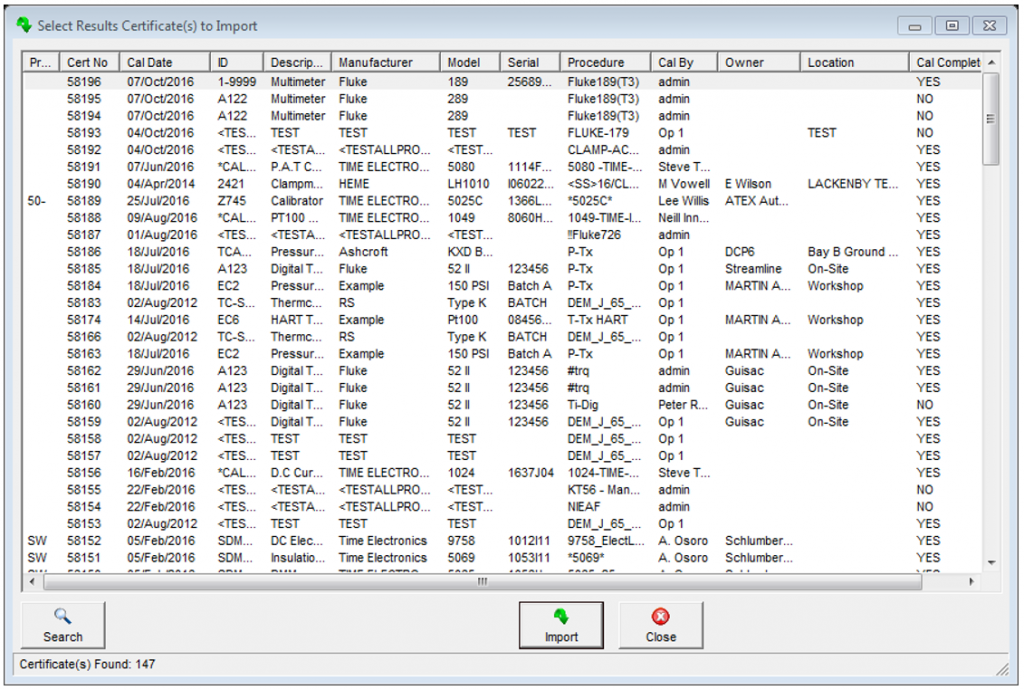Screen dimensions: 1024x690
Task: Click the Location column header
Action: pyautogui.click(x=831, y=62)
